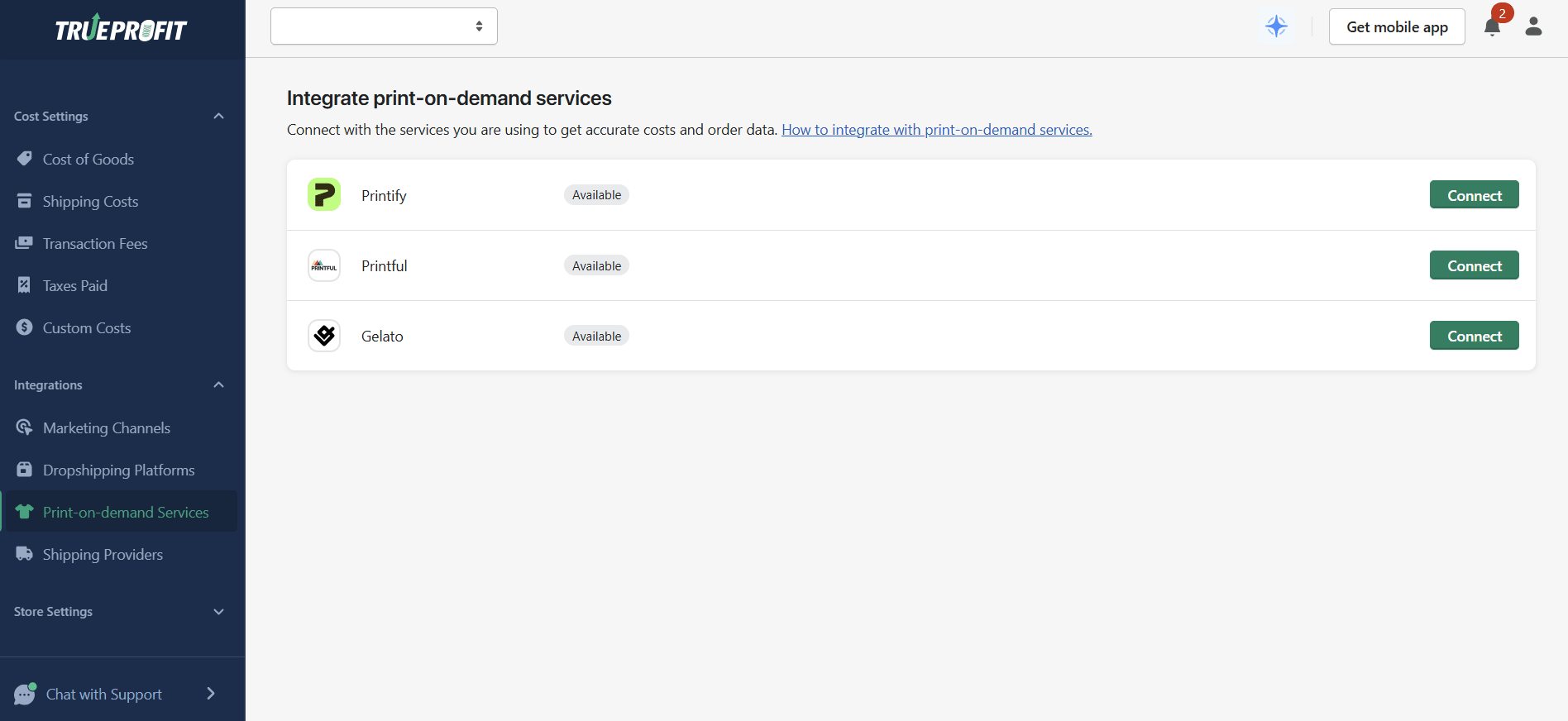
Task: Click the Printify logo icon
Action: click(324, 195)
